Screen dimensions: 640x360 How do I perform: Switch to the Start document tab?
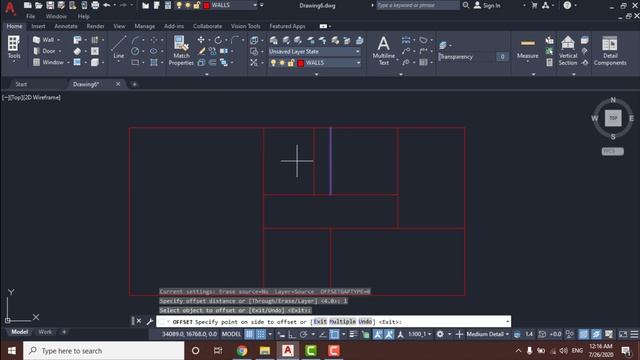click(21, 84)
